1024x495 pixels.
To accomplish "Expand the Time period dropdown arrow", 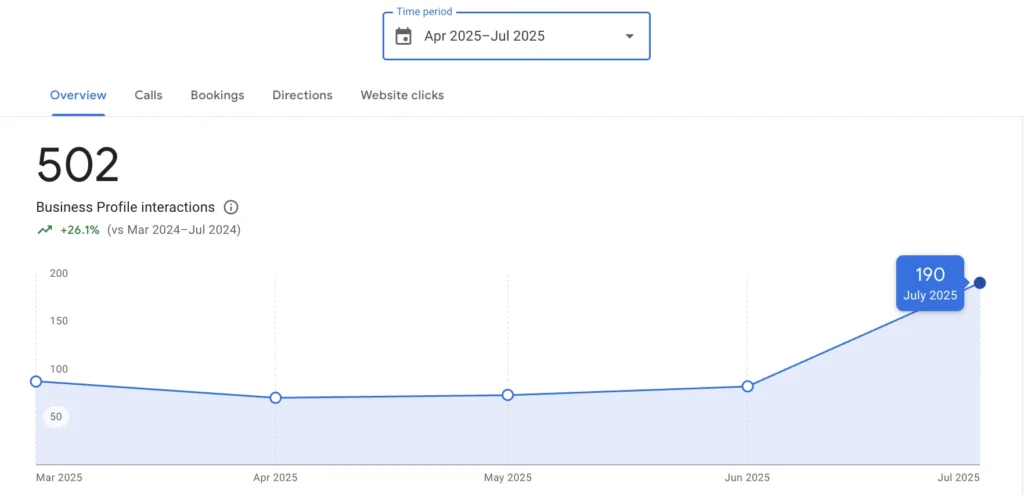I will click(x=629, y=37).
